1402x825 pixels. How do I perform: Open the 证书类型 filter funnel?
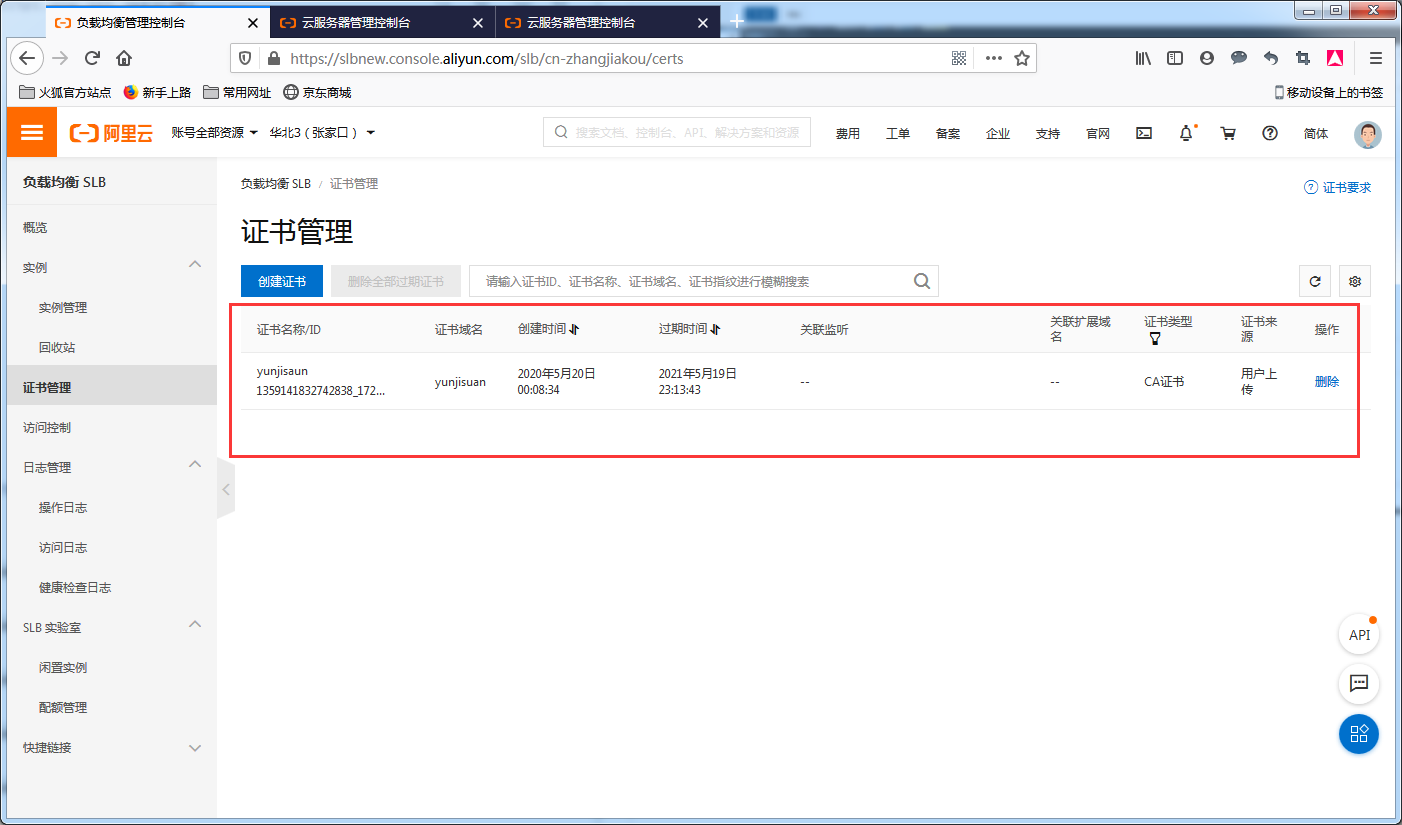click(x=1155, y=339)
